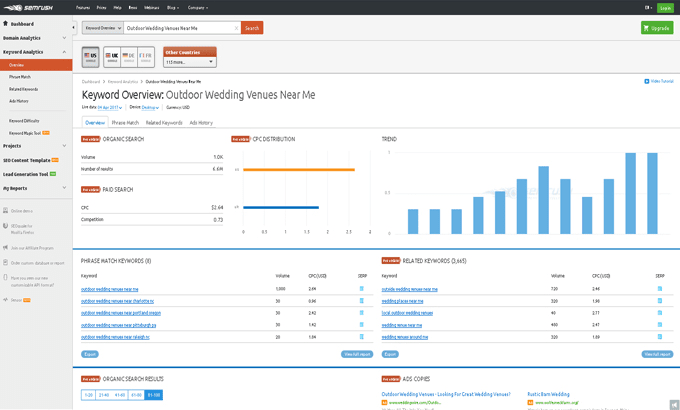The height and width of the screenshot is (410, 680).
Task: View SERP snapshot for outdoor wedding venues near charlotte nc
Action: (x=361, y=300)
